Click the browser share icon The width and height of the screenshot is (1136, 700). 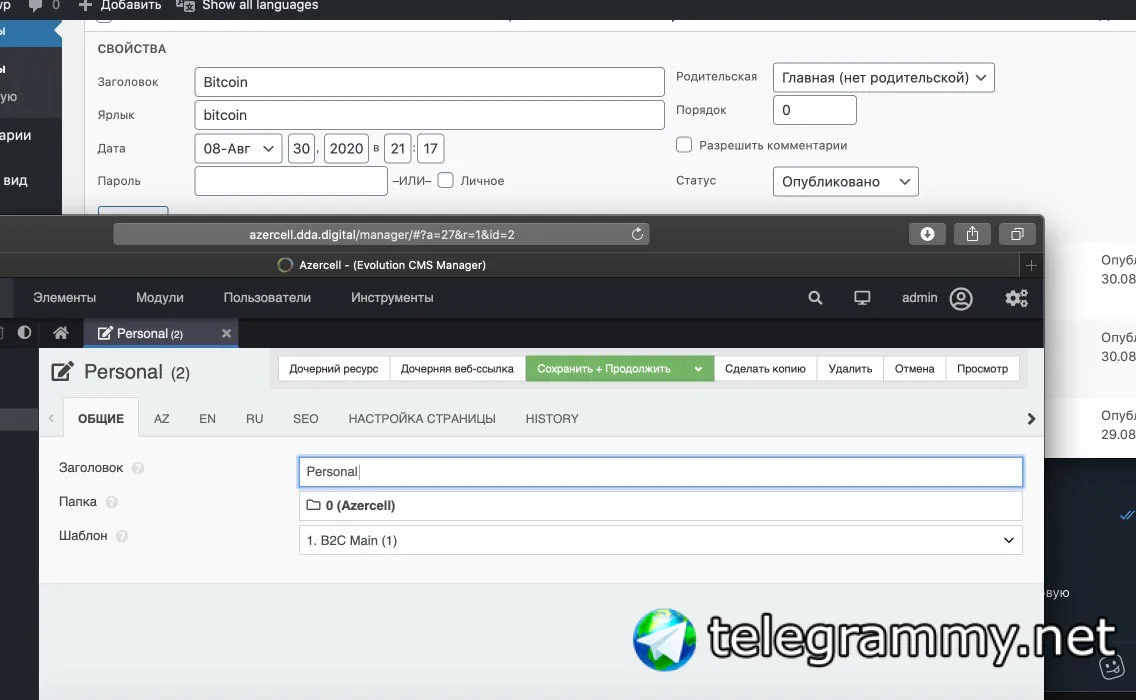click(972, 234)
